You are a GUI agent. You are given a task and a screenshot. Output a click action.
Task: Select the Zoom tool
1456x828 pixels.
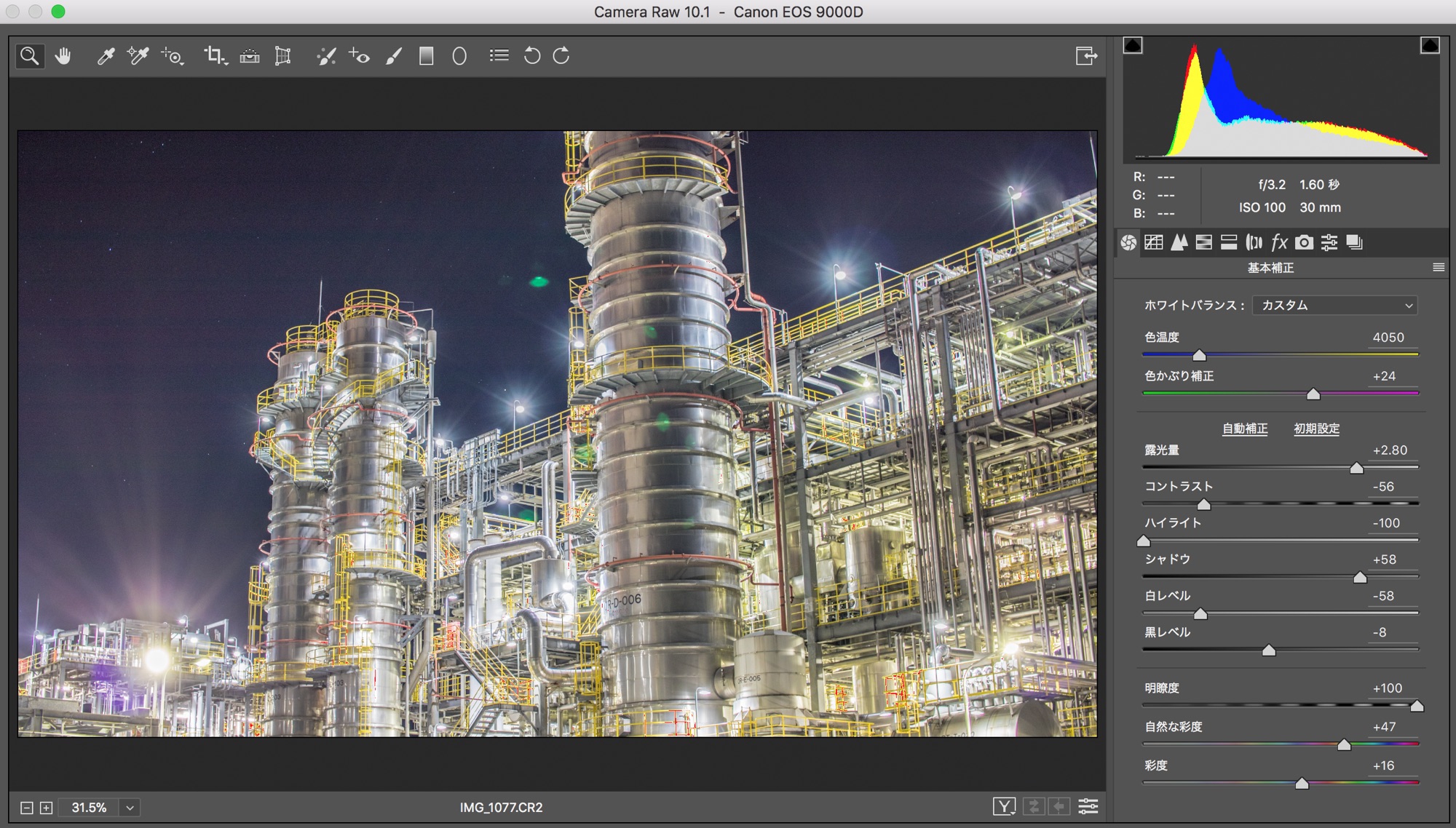[x=30, y=56]
